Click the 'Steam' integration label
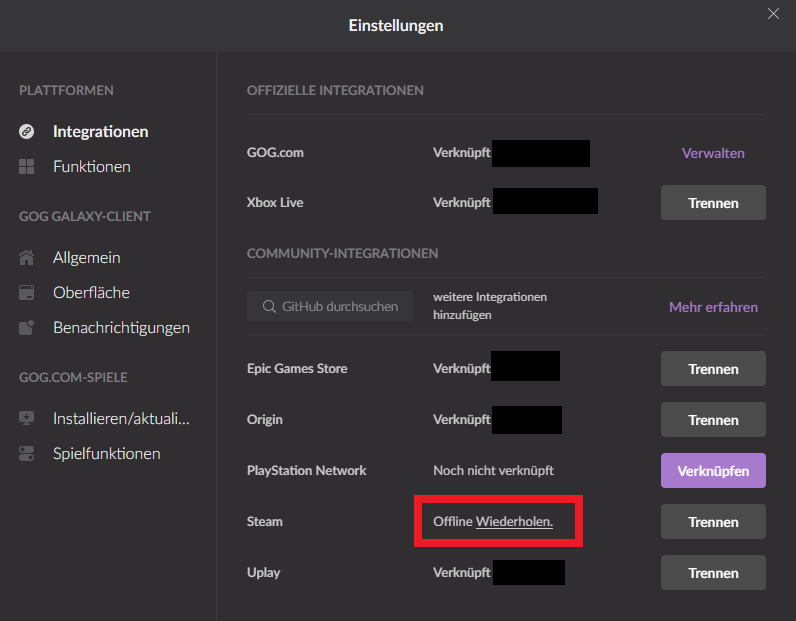Screen dimensions: 796x621 pos(264,521)
